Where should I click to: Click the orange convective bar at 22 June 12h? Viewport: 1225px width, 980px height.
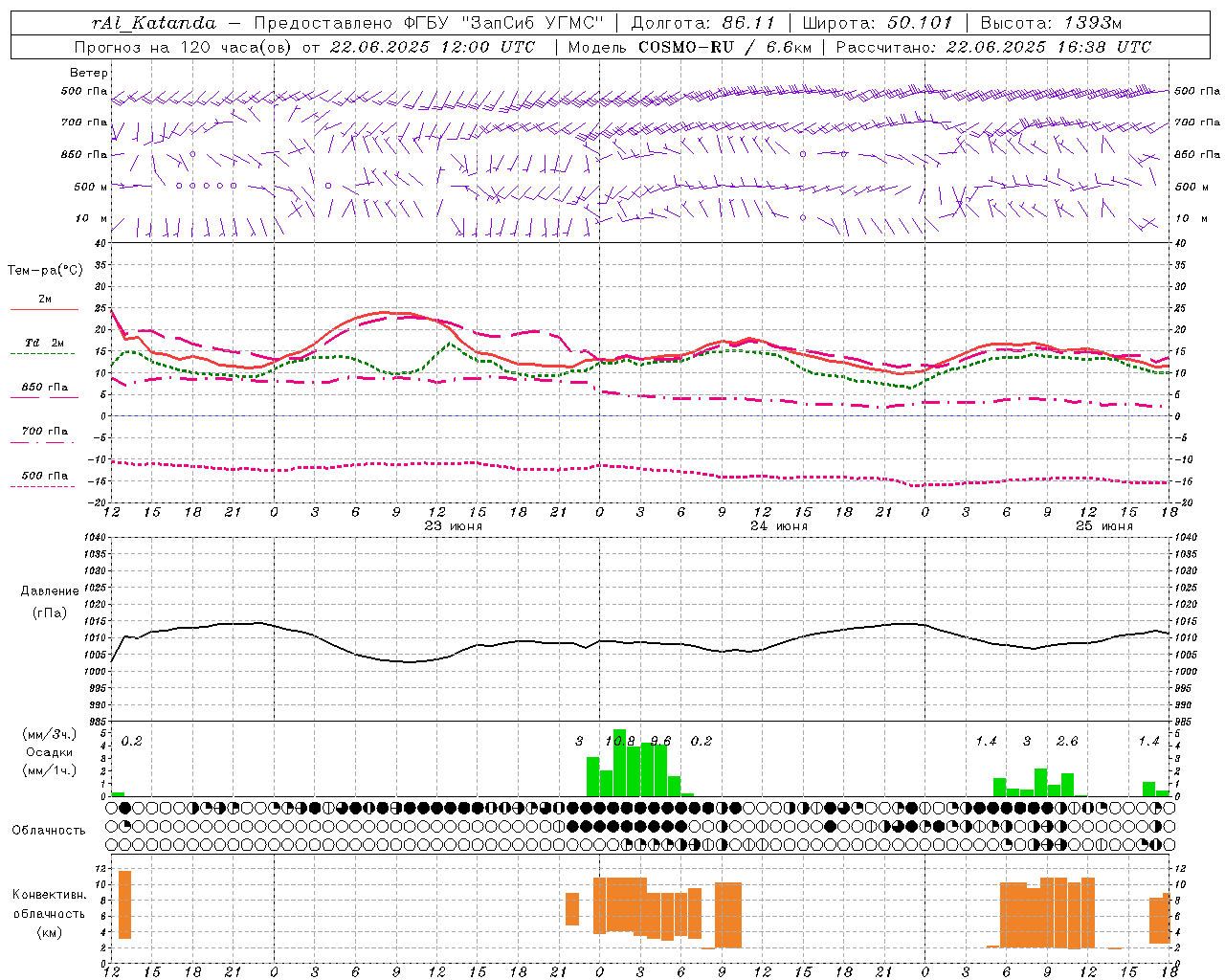pos(124,904)
